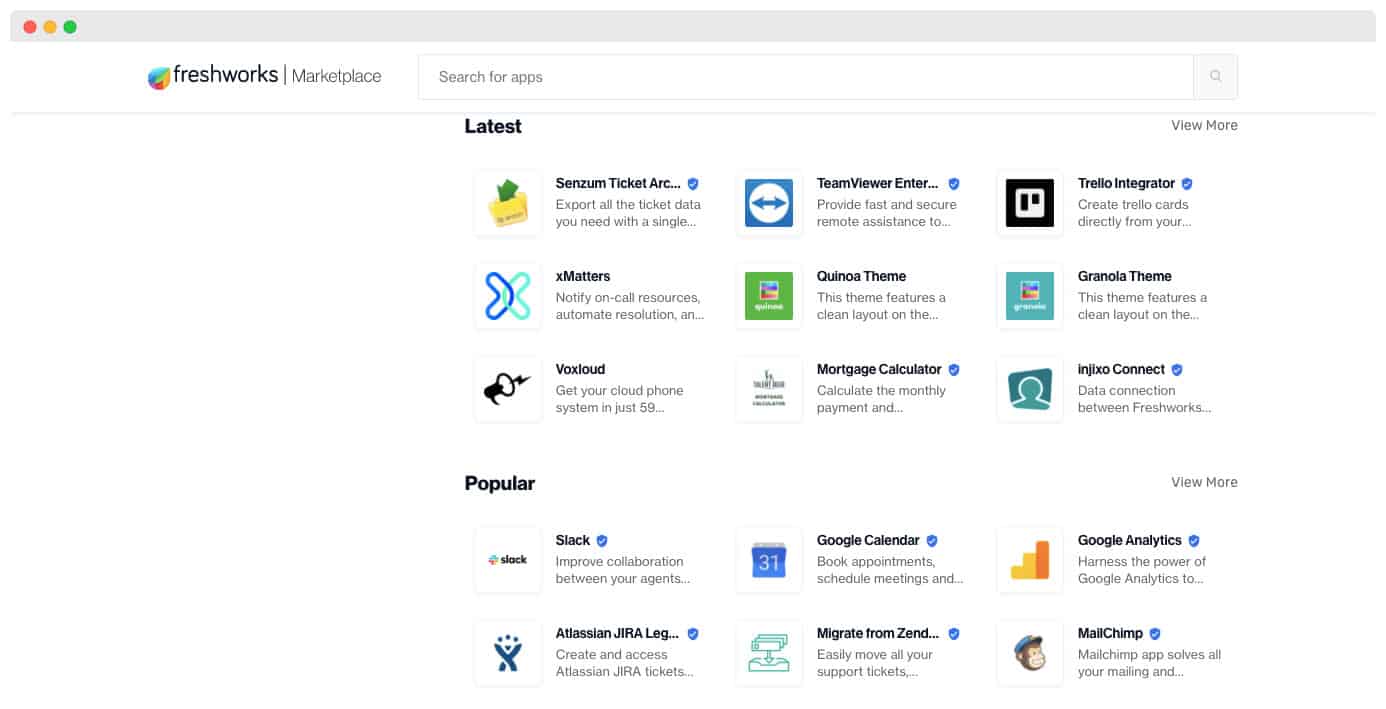Open the Voxloud app icon

click(508, 389)
